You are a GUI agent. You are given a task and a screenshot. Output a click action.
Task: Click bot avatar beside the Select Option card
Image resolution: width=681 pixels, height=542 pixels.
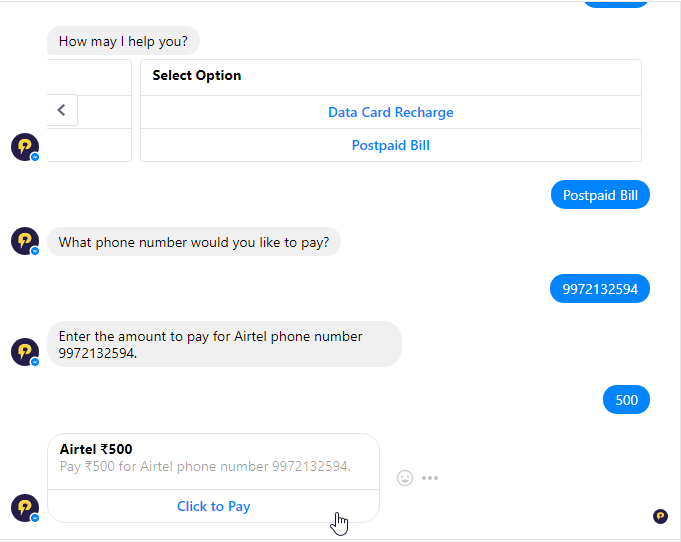tap(25, 147)
